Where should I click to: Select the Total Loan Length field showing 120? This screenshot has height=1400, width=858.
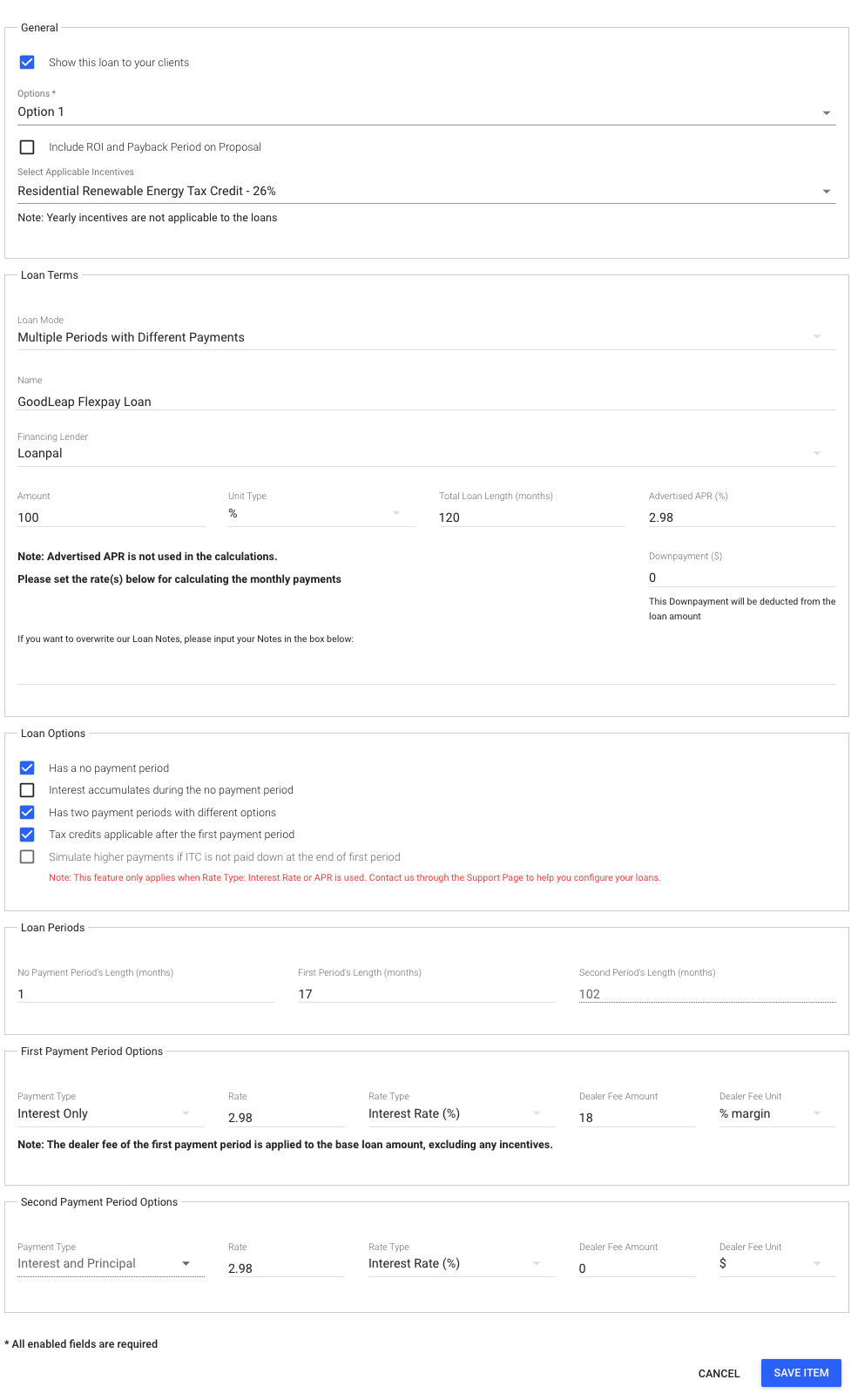click(530, 517)
